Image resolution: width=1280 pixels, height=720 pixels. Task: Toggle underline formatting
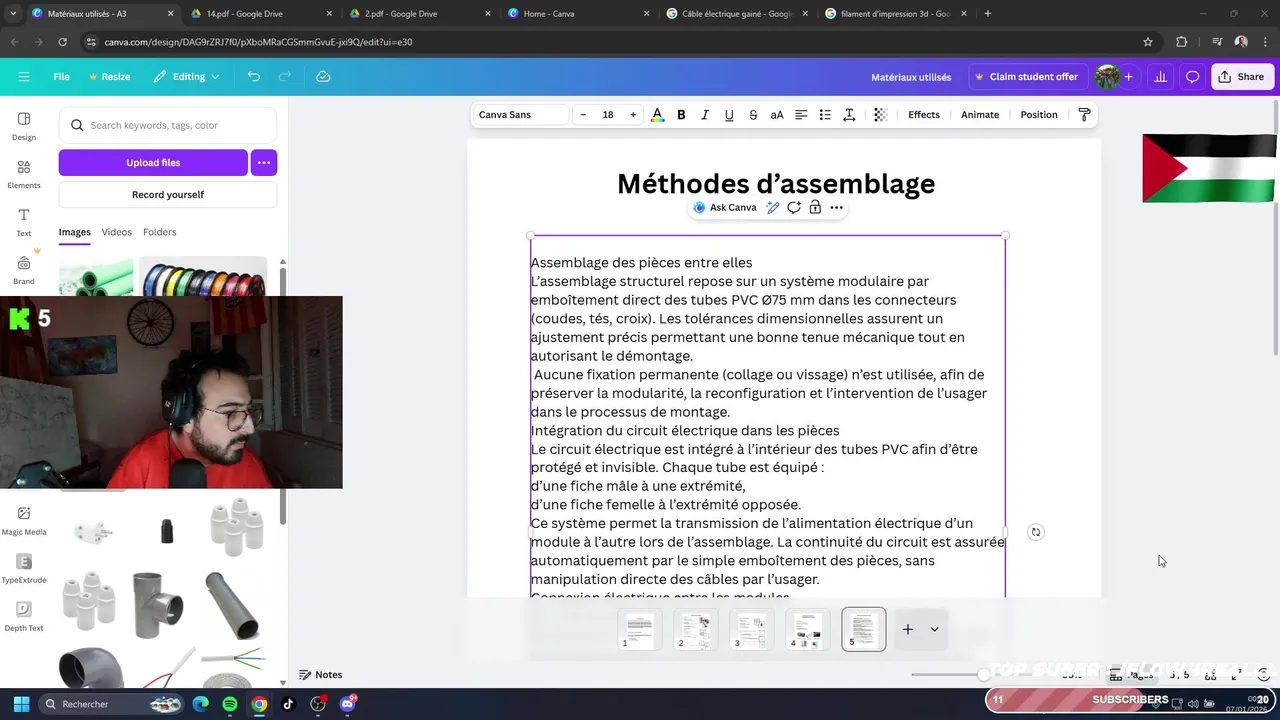729,115
